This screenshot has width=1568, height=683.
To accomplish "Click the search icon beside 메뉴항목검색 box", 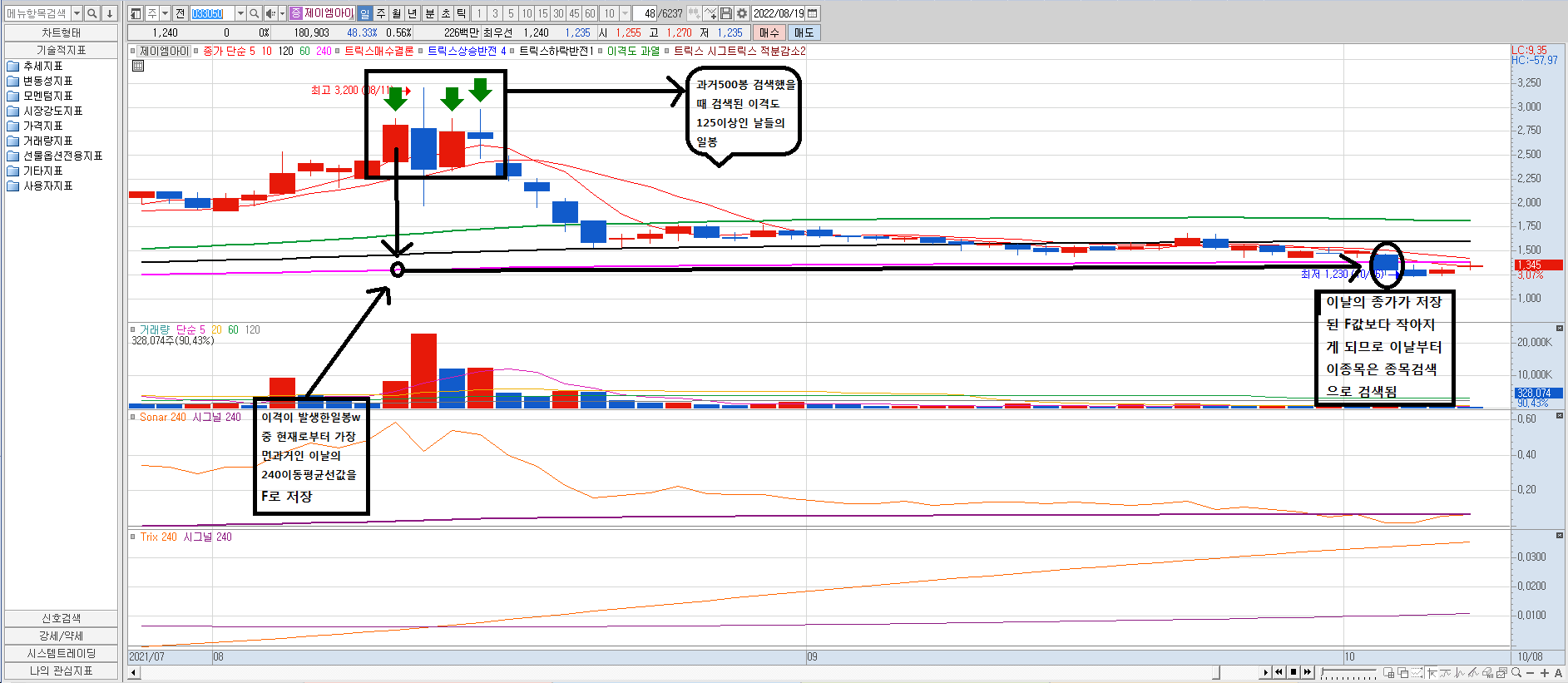I will (92, 13).
